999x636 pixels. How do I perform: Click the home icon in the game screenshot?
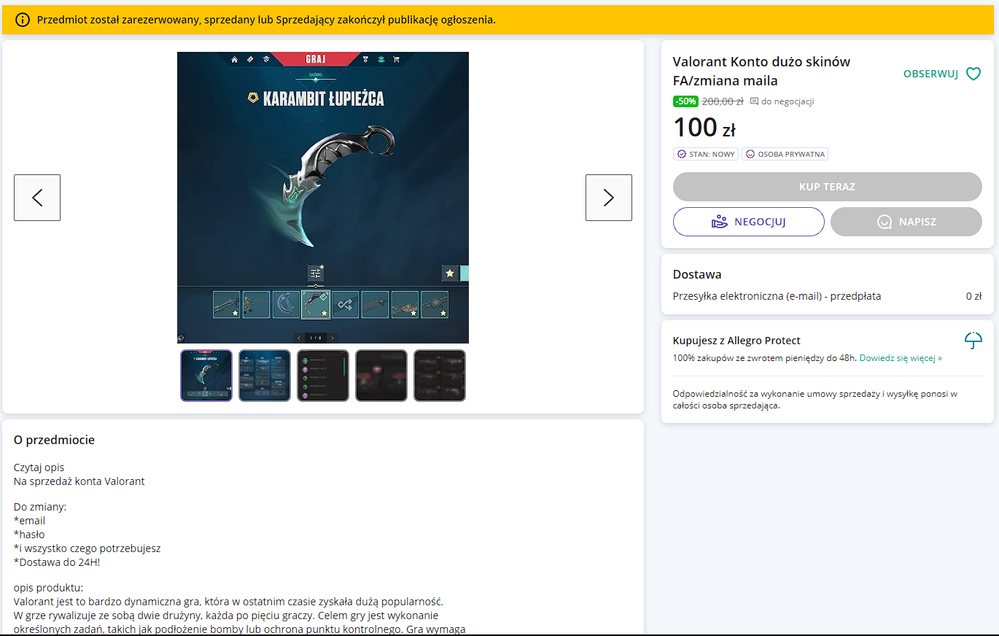234,59
